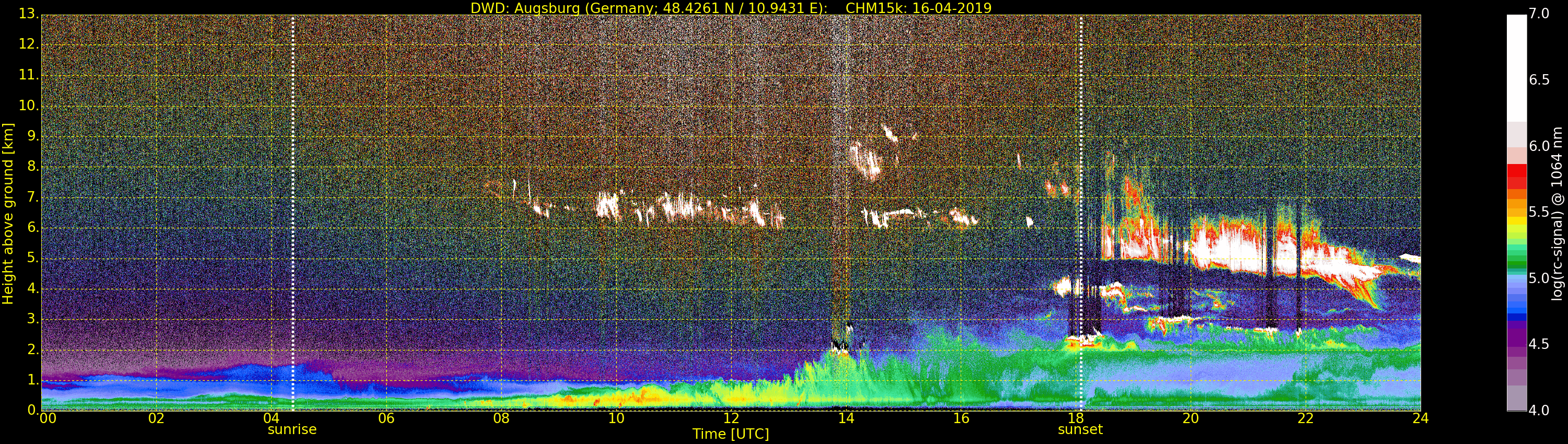Click the '3.' height axis tick label

click(33, 319)
